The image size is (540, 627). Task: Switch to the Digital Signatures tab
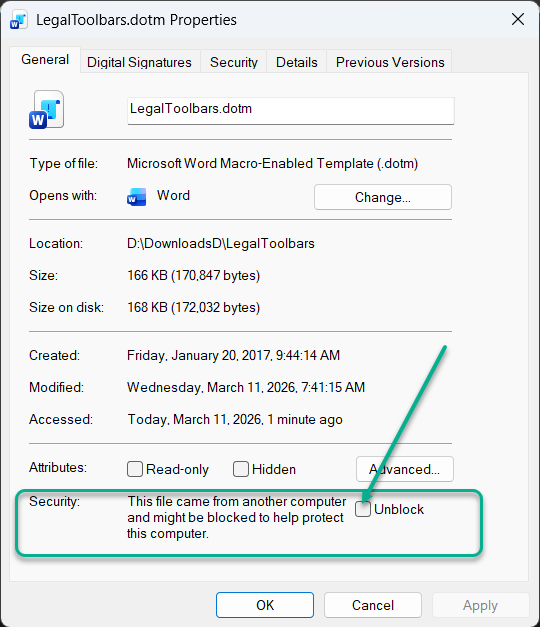pos(139,62)
